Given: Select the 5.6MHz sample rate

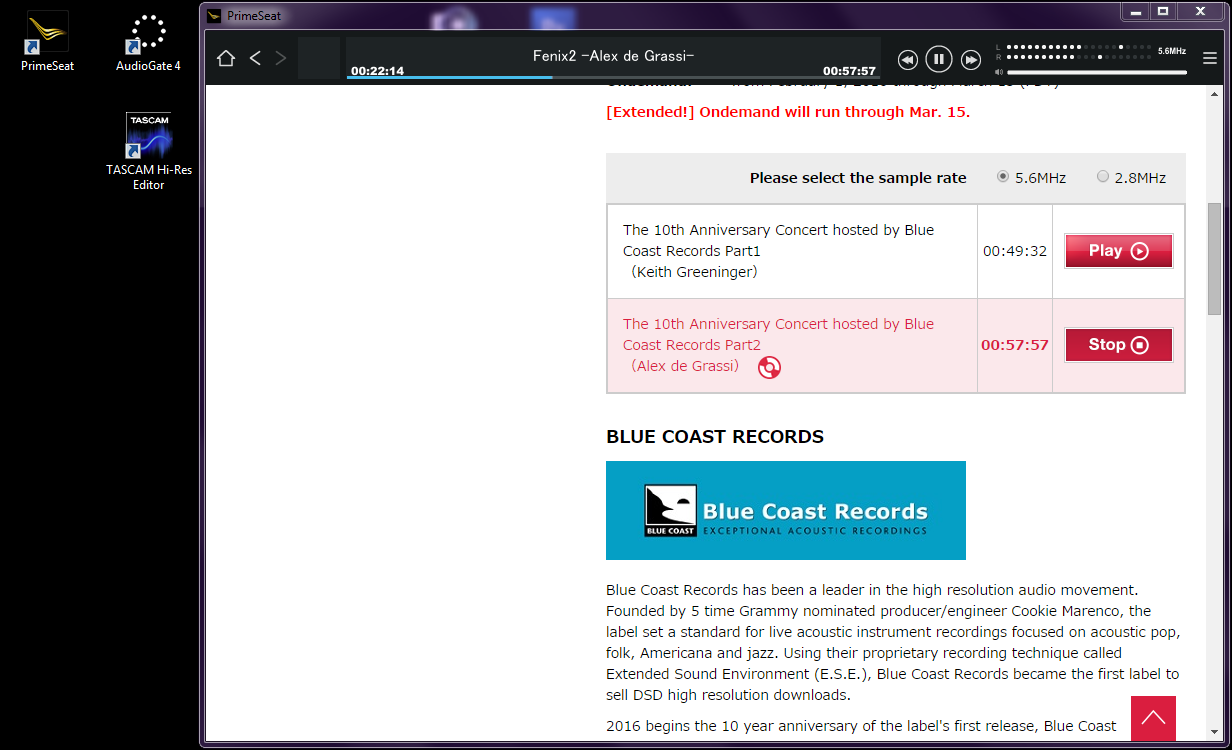Looking at the screenshot, I should pyautogui.click(x=1003, y=178).
